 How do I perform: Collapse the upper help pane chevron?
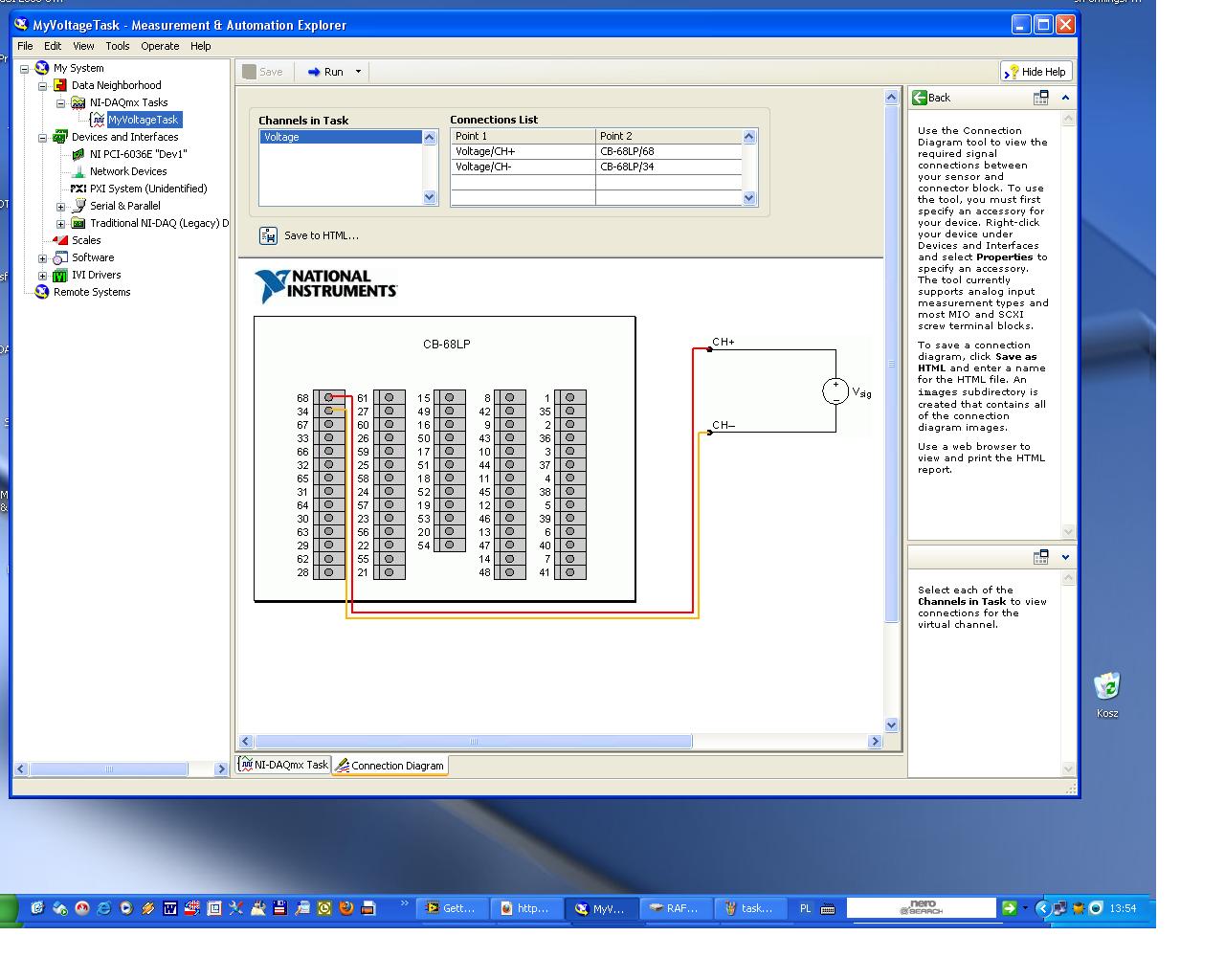click(x=1065, y=98)
